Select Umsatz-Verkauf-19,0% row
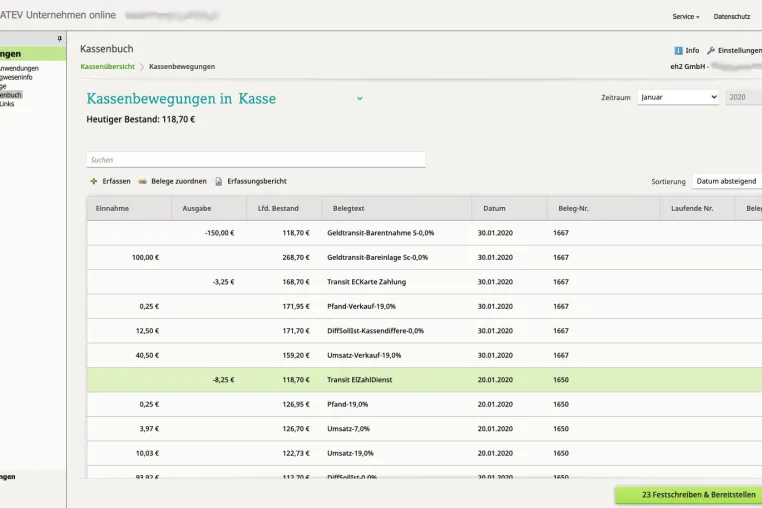The image size is (762, 508). [x=424, y=355]
